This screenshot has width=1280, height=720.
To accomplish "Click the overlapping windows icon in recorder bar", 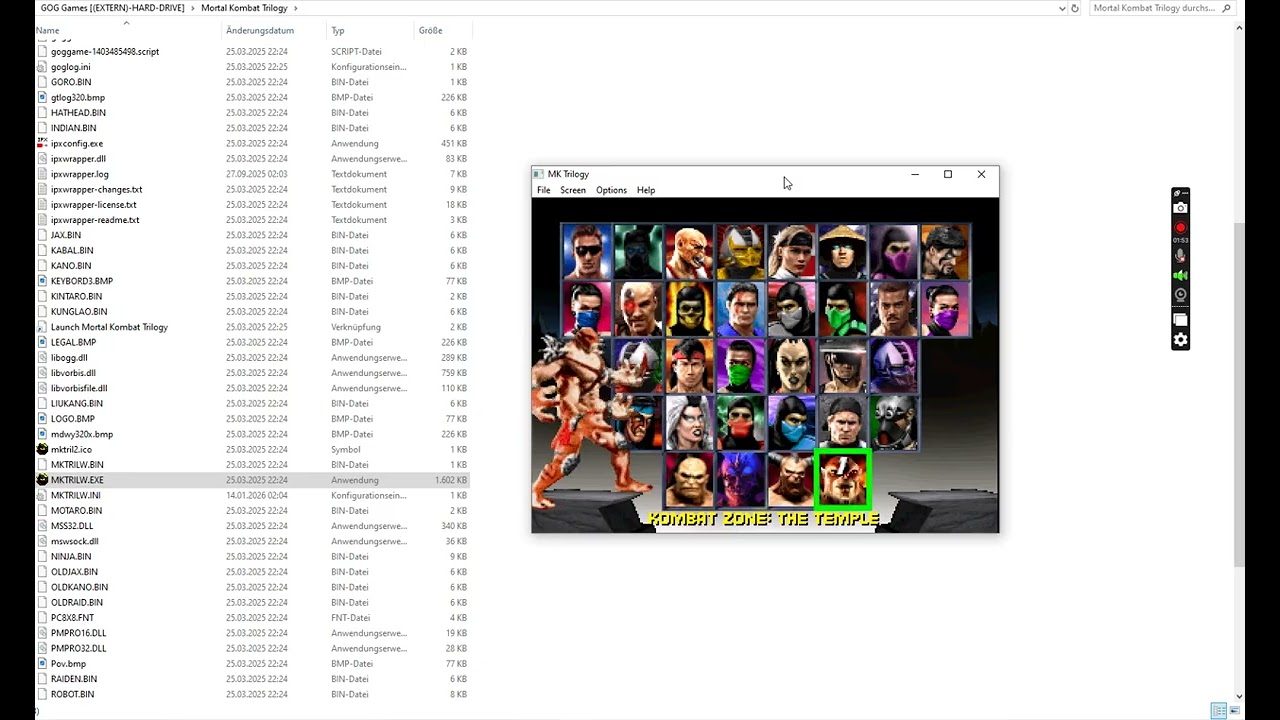I will (x=1180, y=319).
